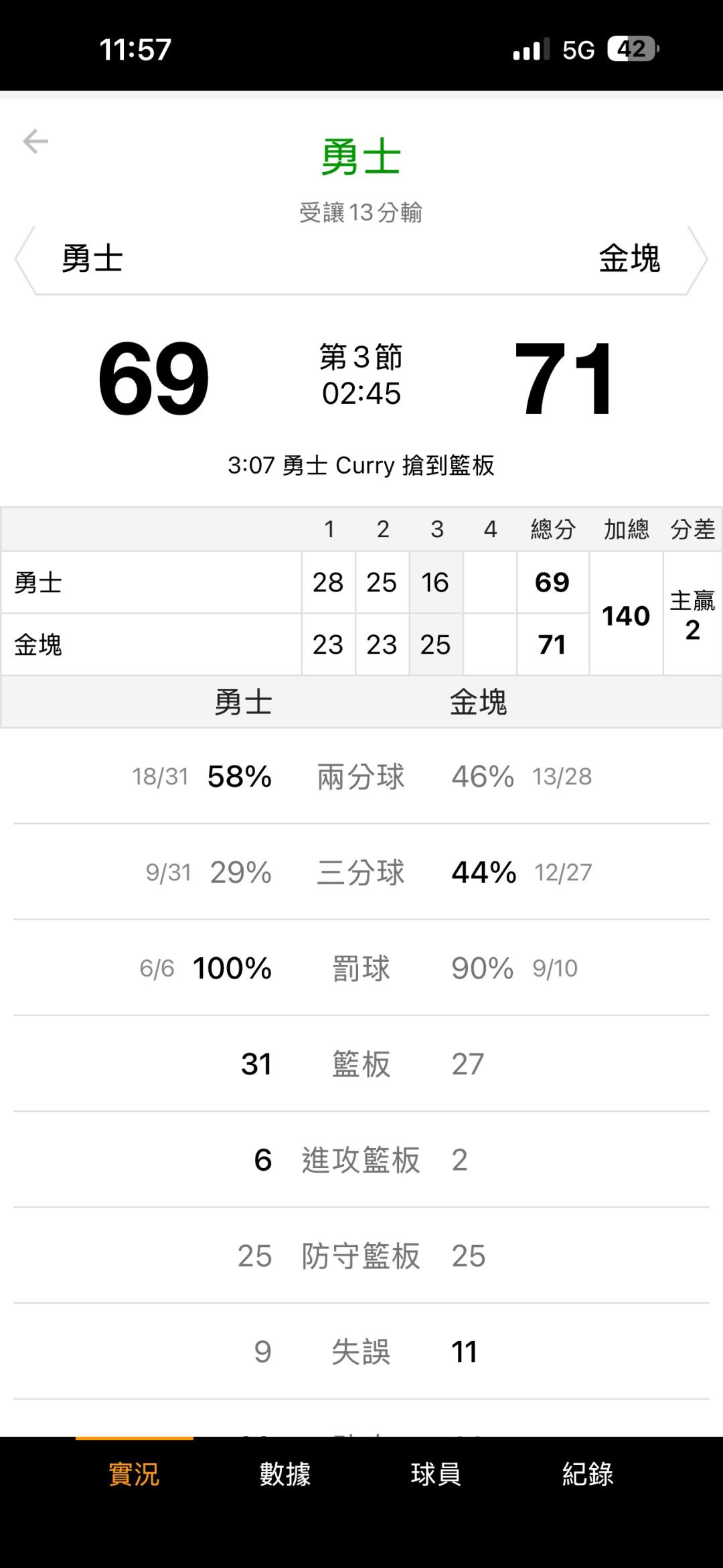Tap the battery level indicator

tap(633, 50)
